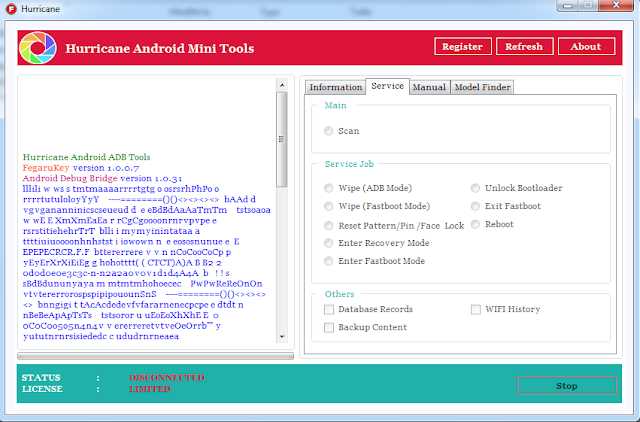Open the About window
Screen dimensions: 640x422
tap(586, 47)
